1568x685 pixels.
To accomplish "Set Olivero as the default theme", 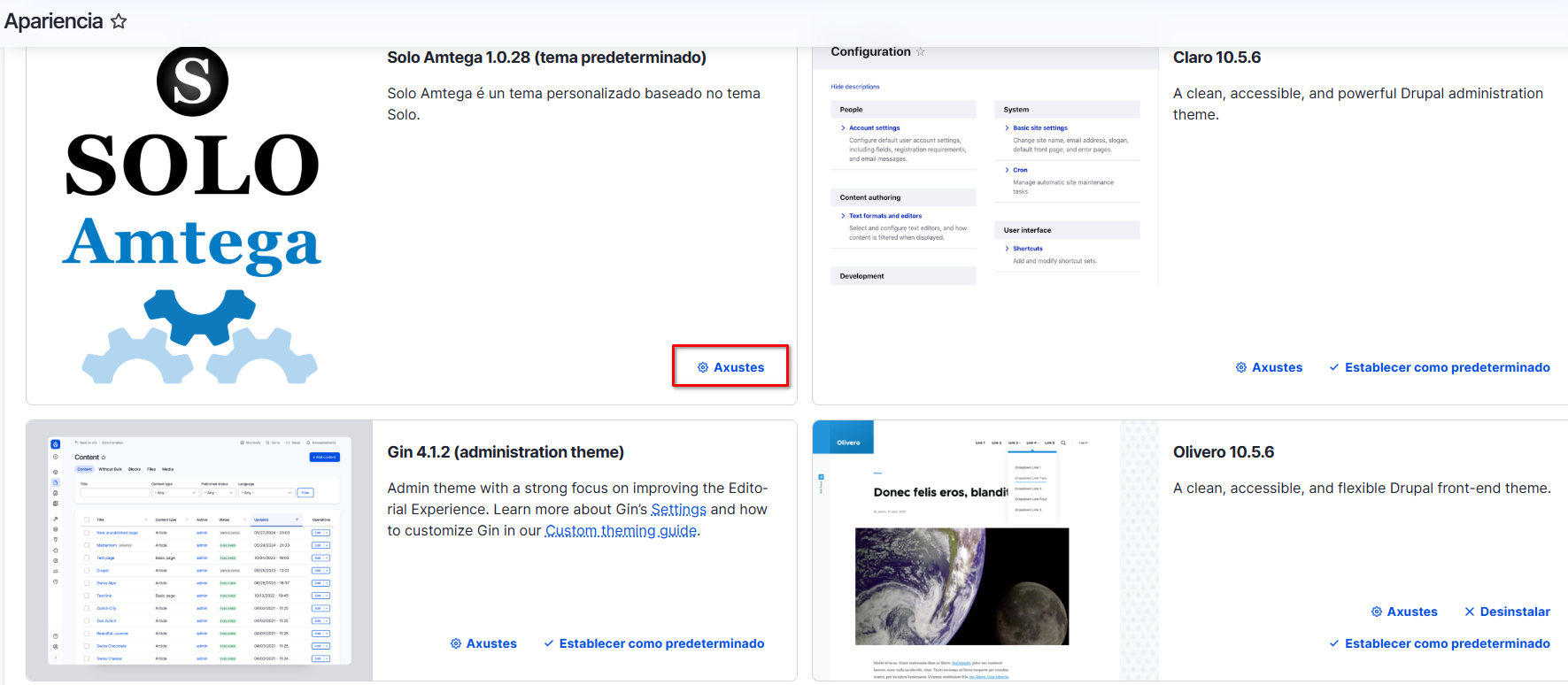I will pyautogui.click(x=1447, y=643).
